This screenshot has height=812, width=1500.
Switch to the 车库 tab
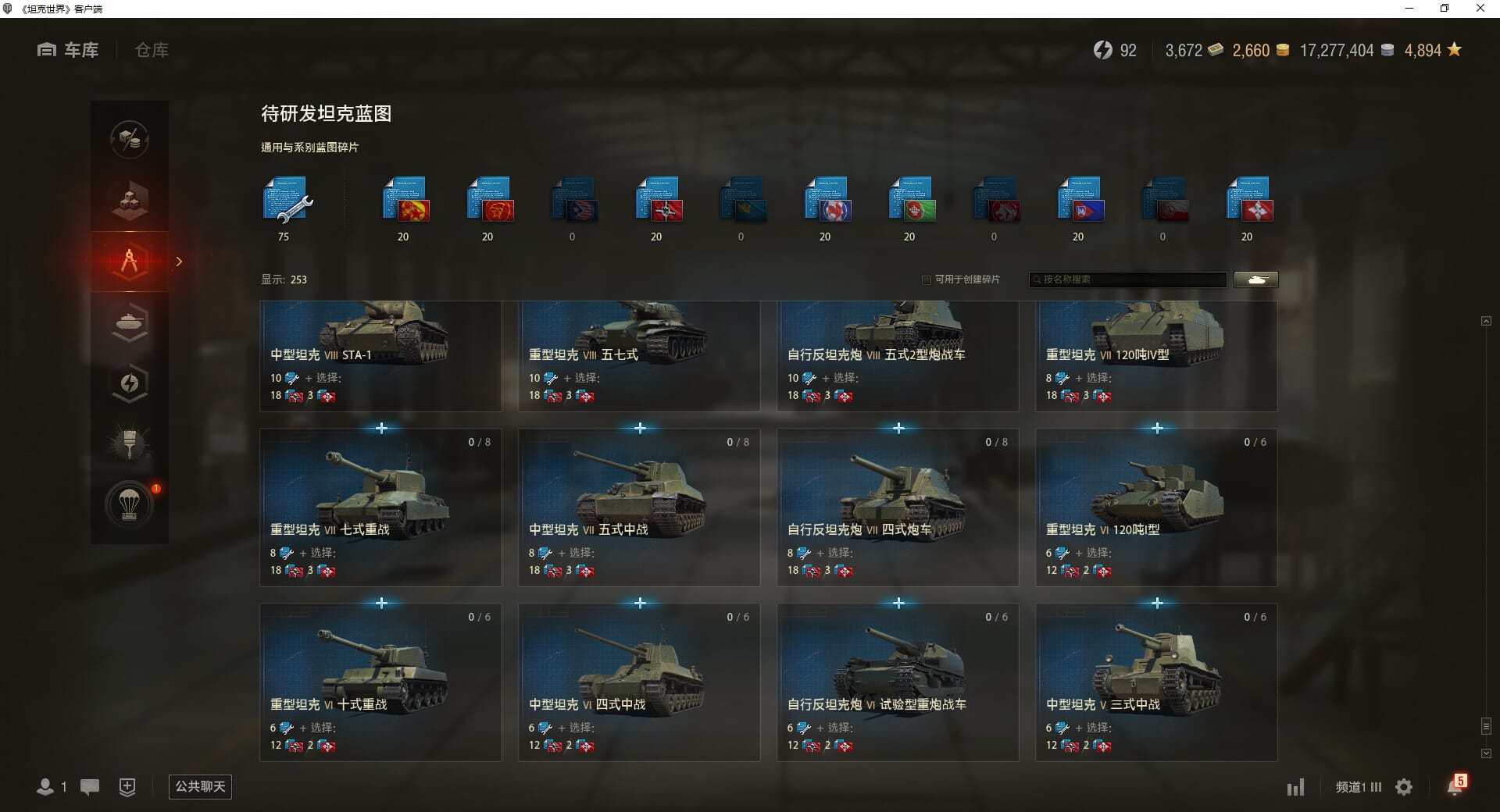point(68,50)
